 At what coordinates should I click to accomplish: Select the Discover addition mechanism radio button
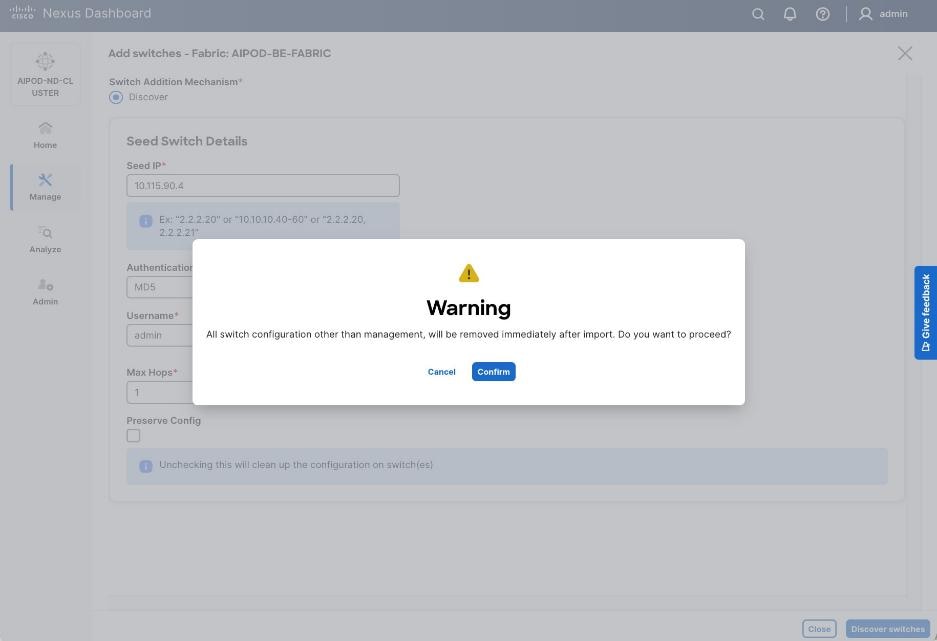(x=116, y=97)
